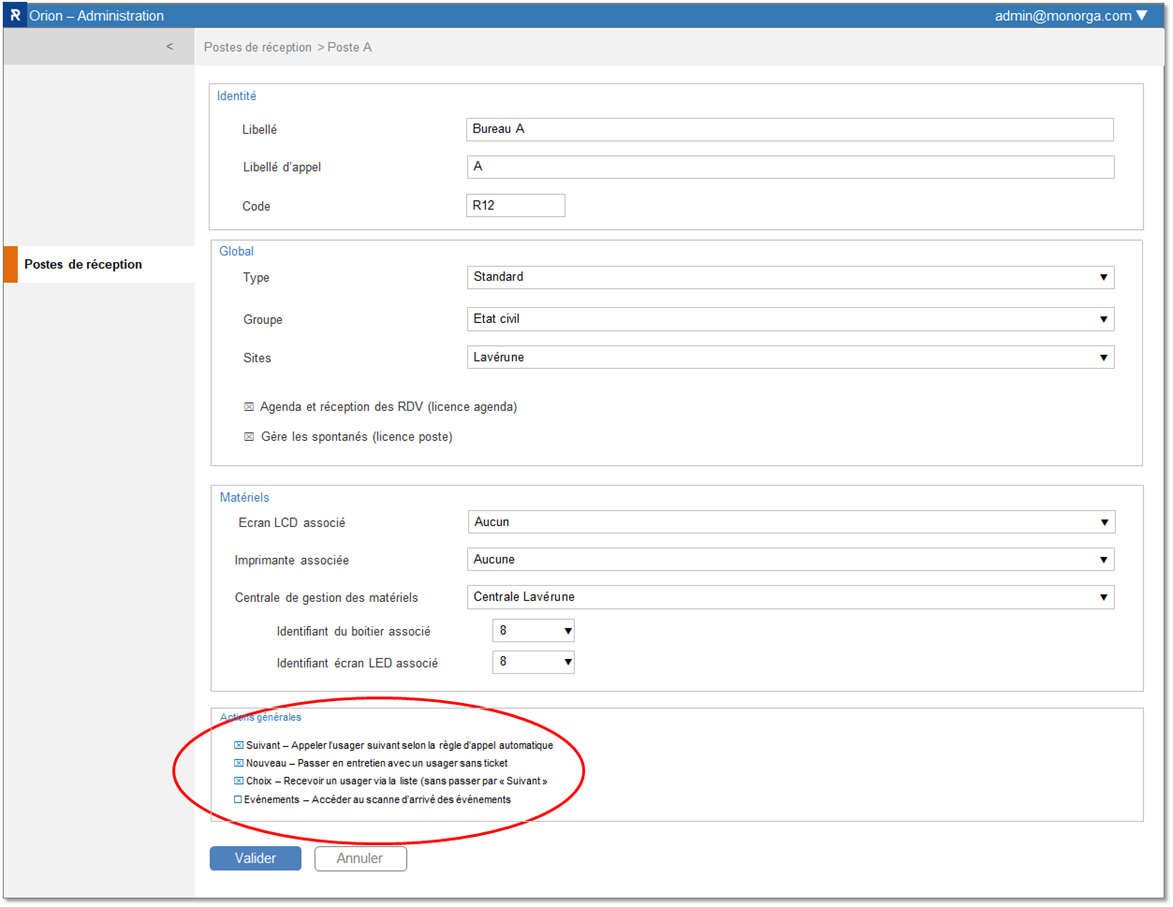1173x907 pixels.
Task: Click the Actions générales section title
Action: [260, 717]
